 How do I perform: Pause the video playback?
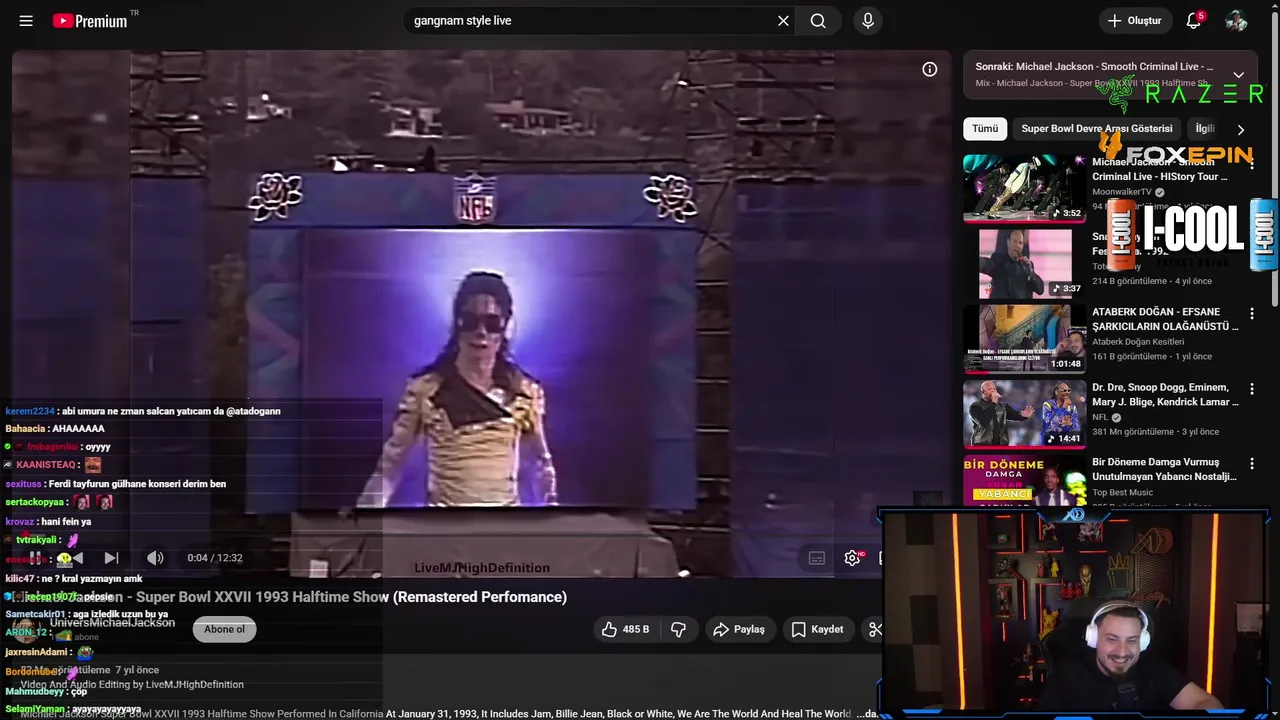(36, 558)
